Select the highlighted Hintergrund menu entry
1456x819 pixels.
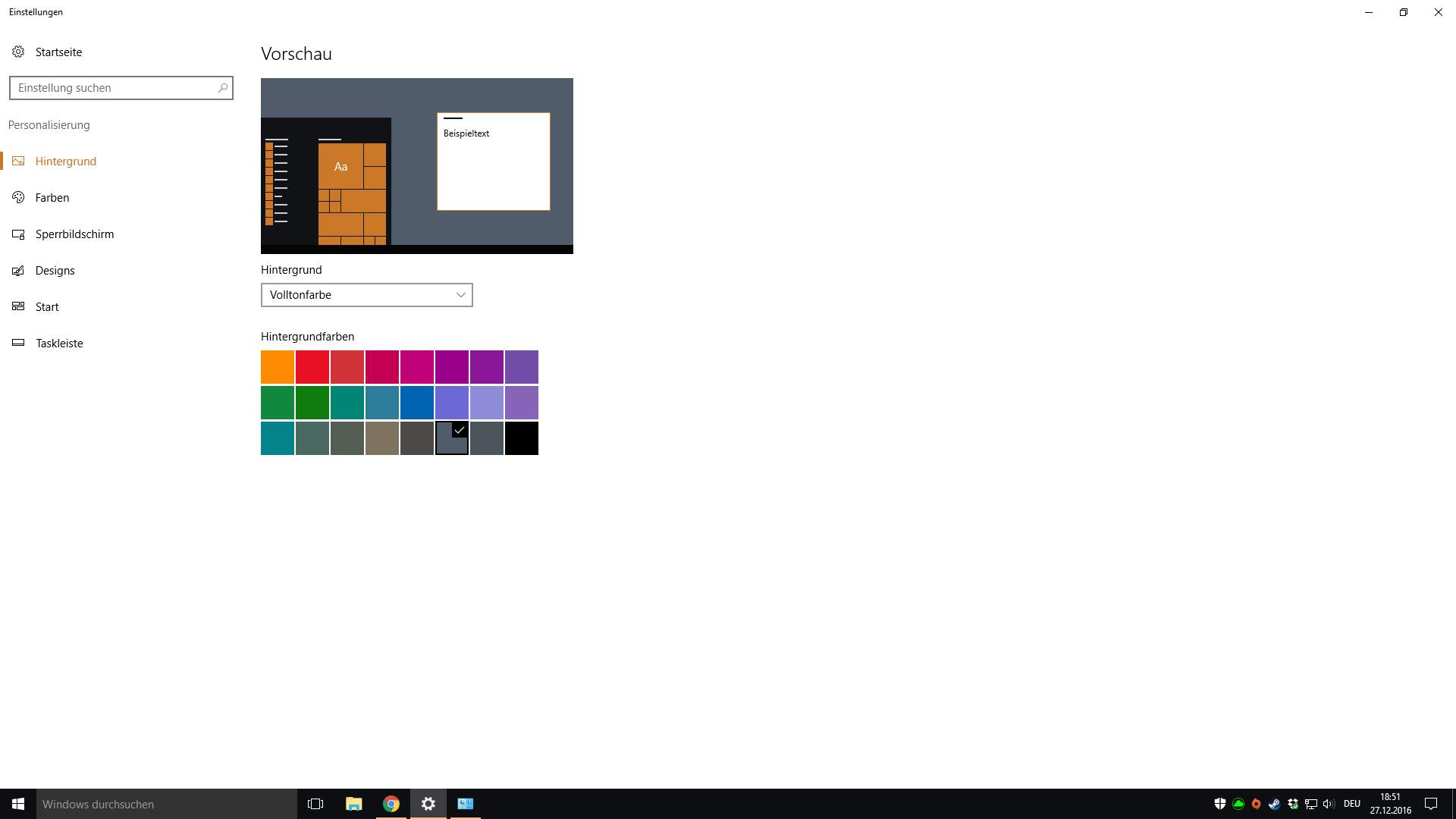coord(66,161)
